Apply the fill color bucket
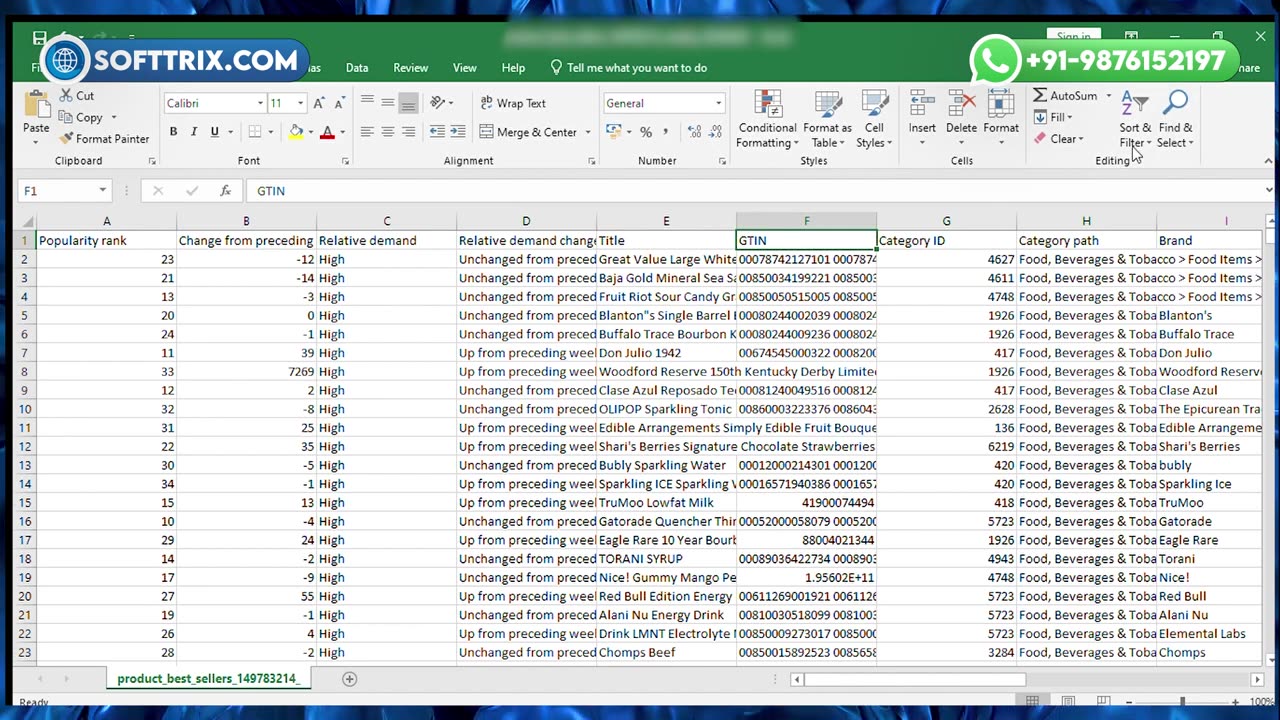 click(296, 132)
